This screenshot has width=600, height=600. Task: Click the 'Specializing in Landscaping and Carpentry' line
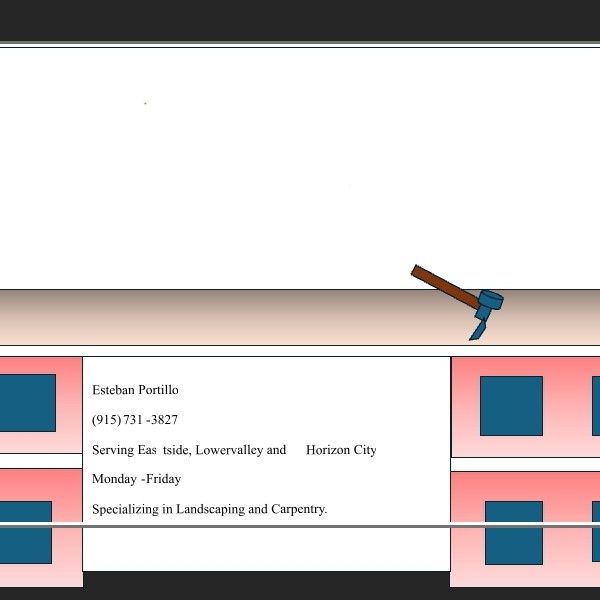(x=209, y=509)
